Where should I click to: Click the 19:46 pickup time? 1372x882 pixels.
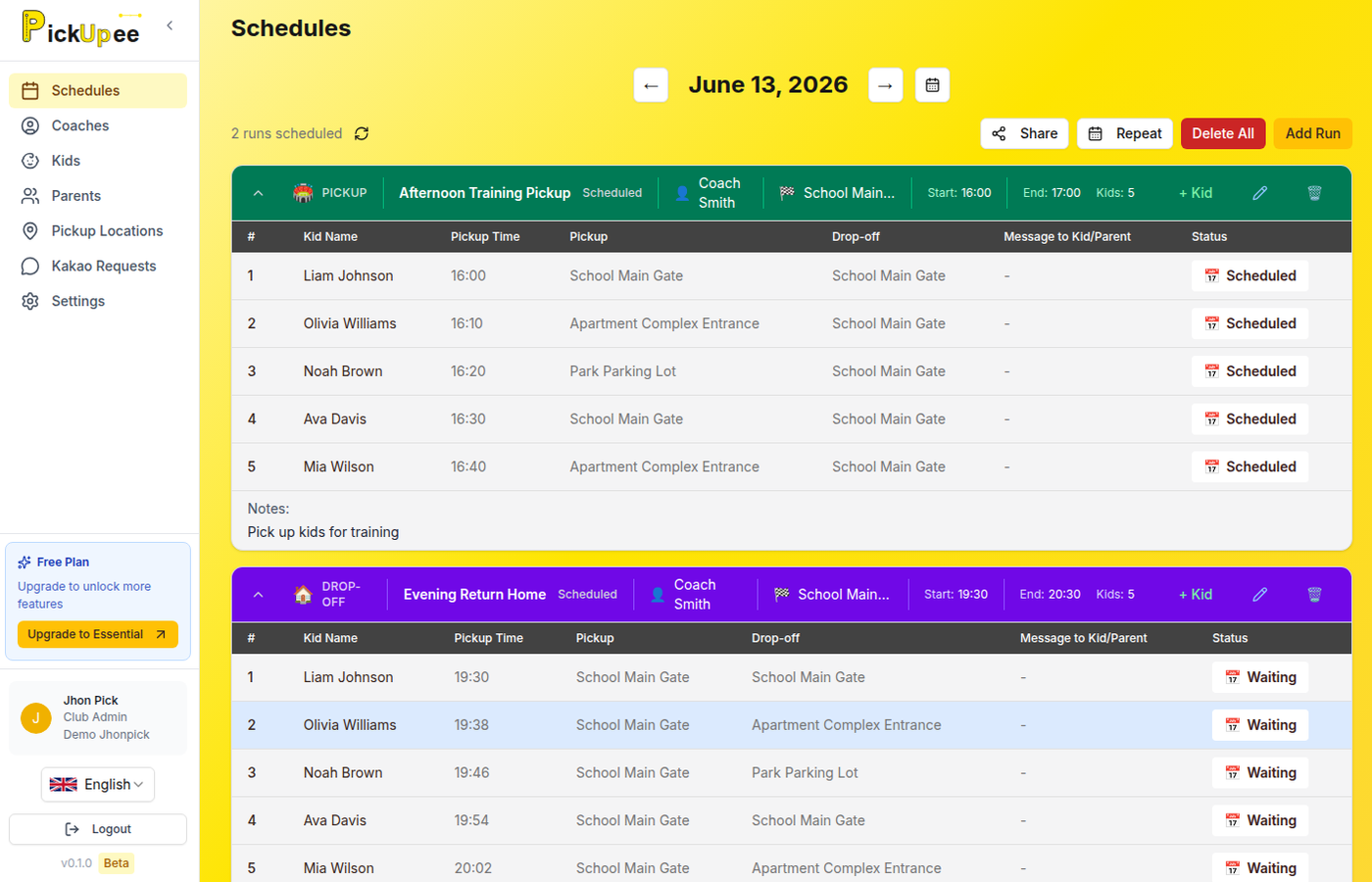[x=471, y=773]
